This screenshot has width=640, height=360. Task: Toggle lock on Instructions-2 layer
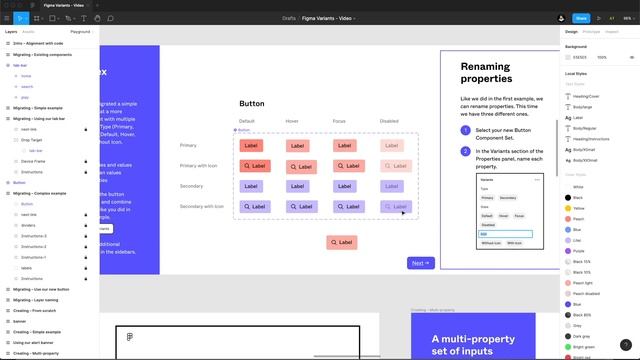86,247
